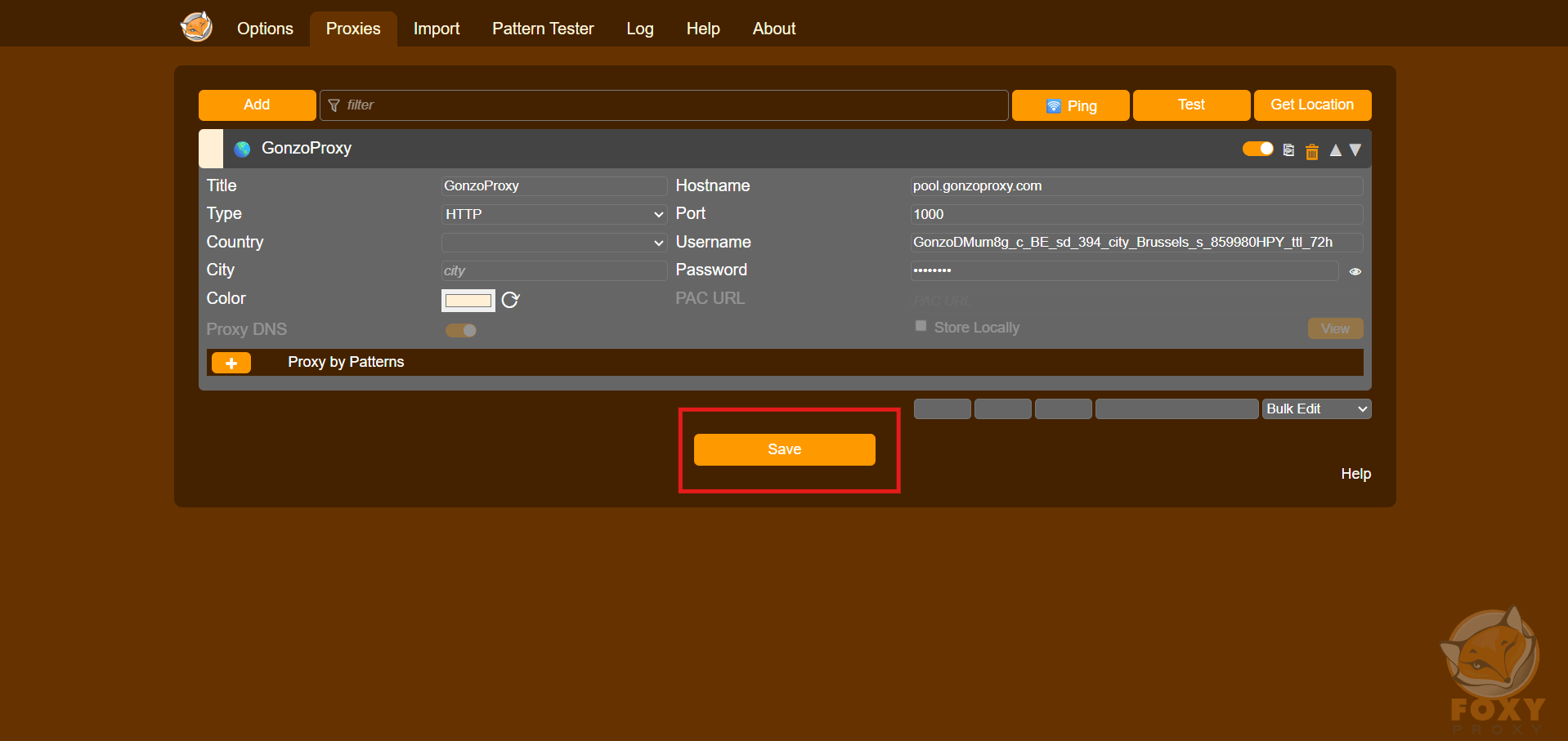Toggle the GonzoProxy enabled switch

[1258, 149]
